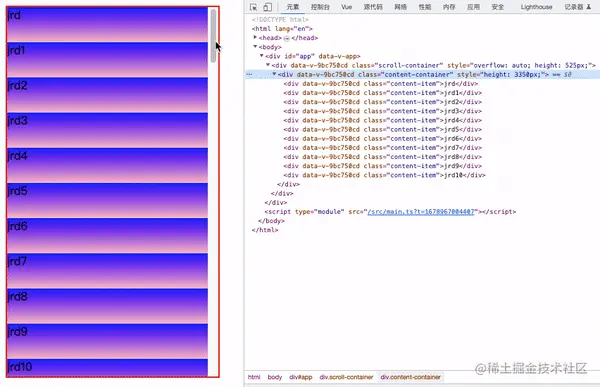
Task: Select the DOCTYPE html line
Action: click(x=280, y=20)
